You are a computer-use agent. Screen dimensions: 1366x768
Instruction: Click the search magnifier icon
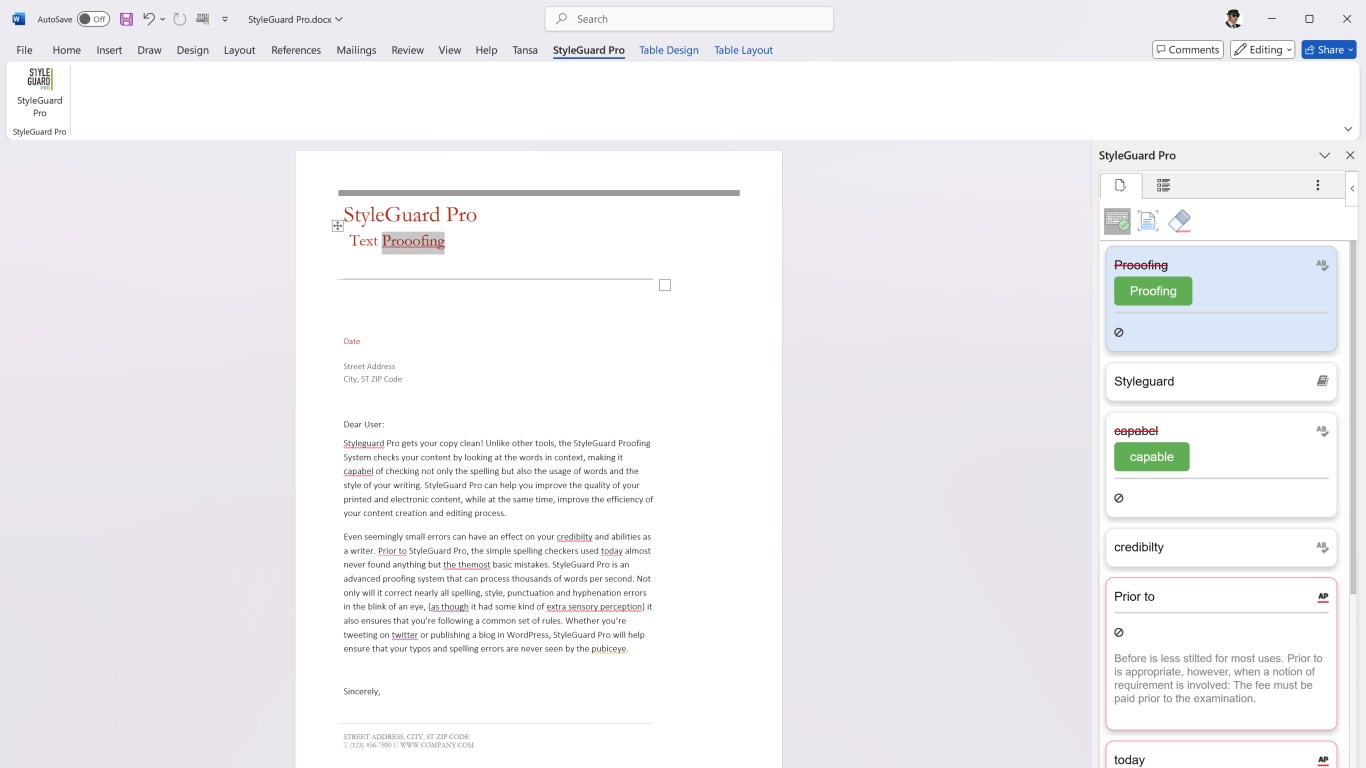(562, 19)
